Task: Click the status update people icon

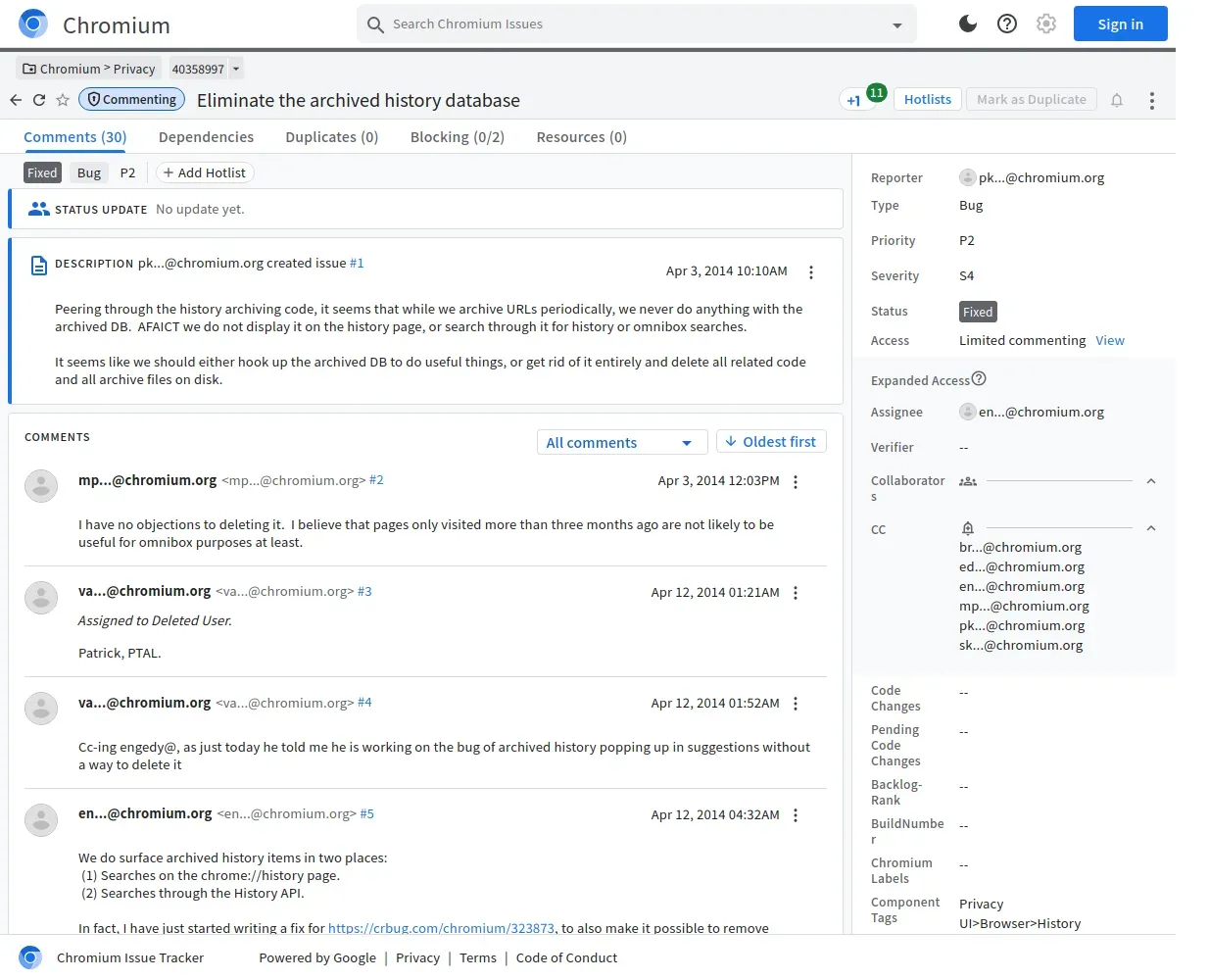Action: [39, 209]
